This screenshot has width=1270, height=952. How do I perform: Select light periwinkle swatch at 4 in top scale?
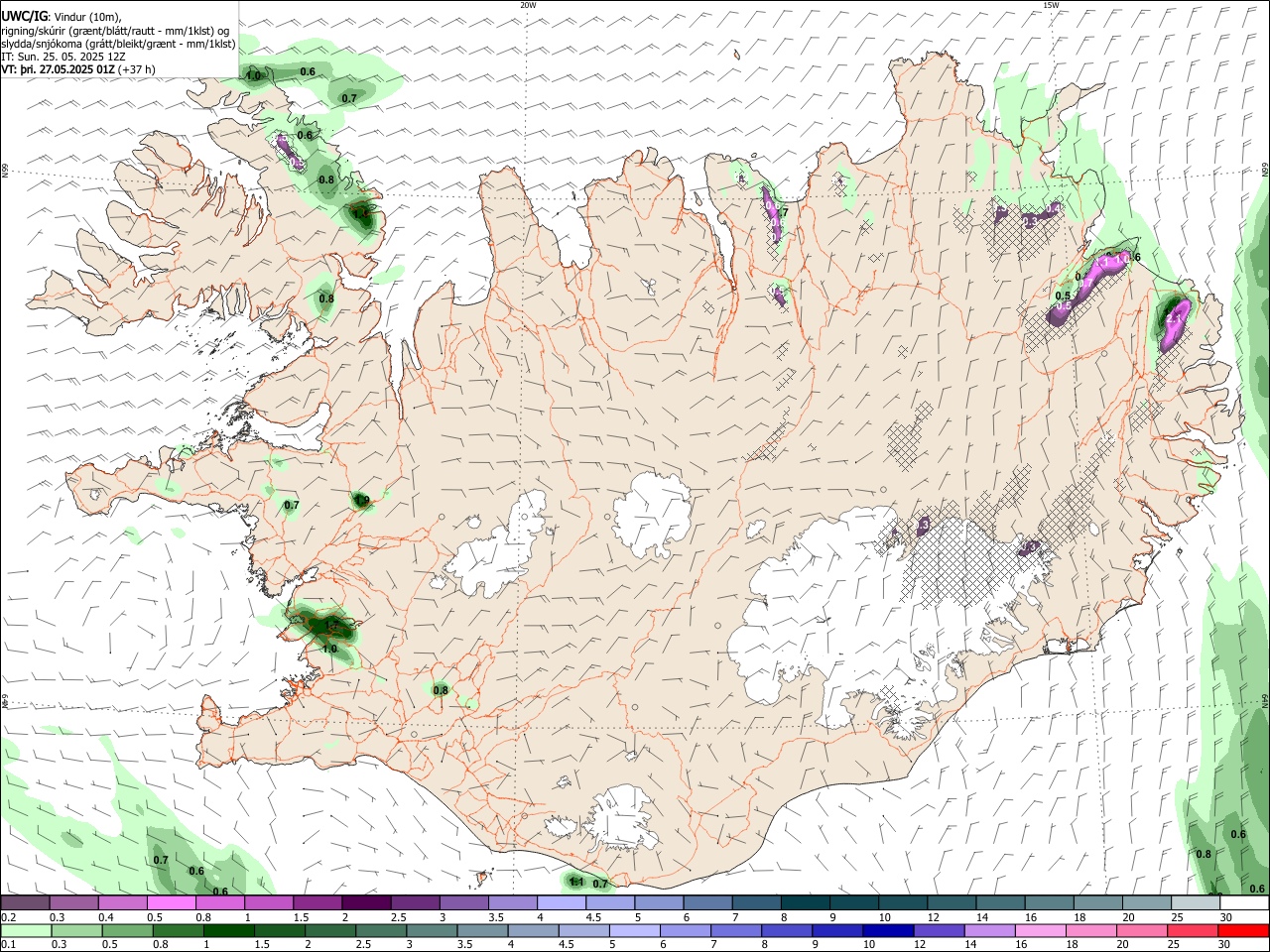pos(560,902)
